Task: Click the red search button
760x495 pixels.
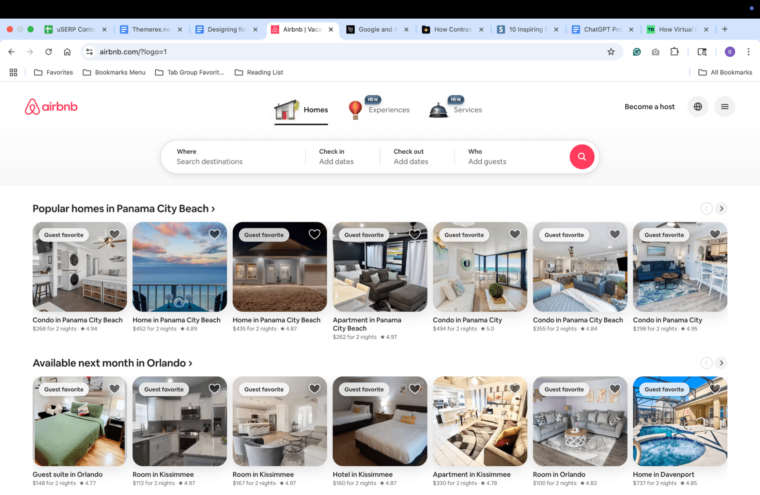Action: tap(582, 157)
